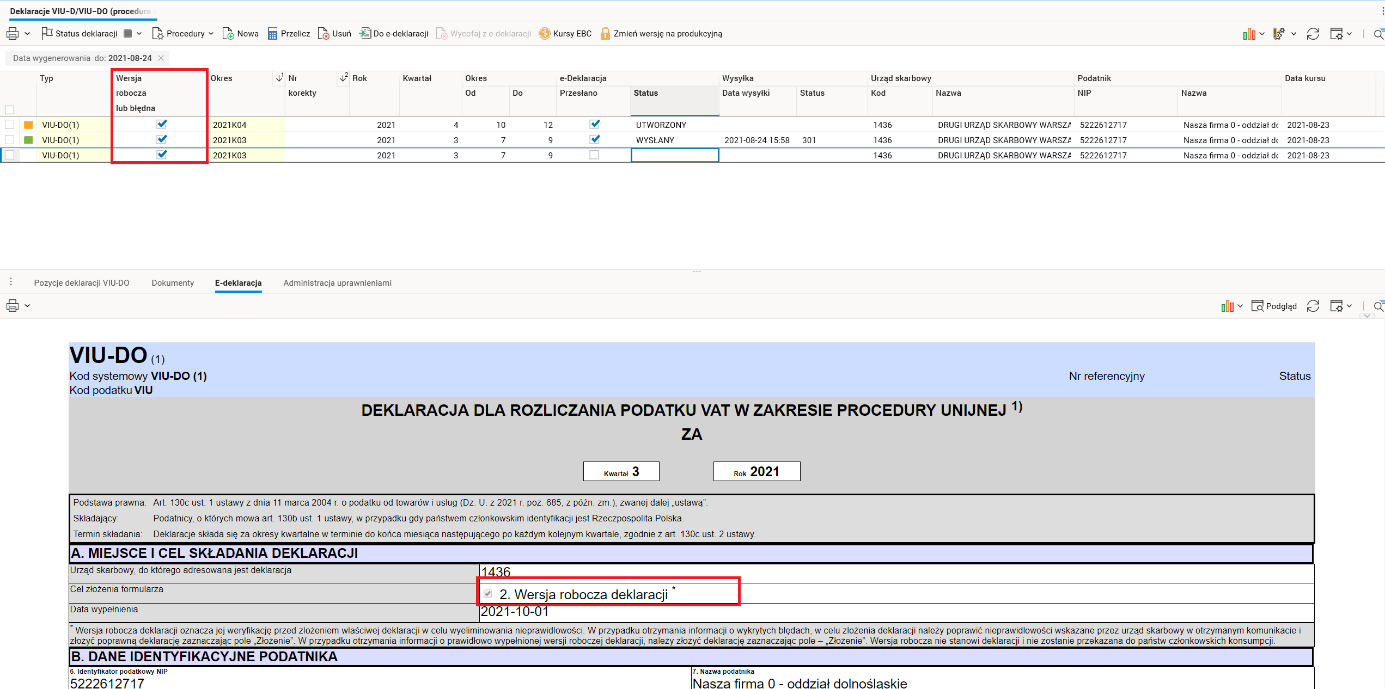The width and height of the screenshot is (1385, 689).
Task: Expand the top printer dropdown arrow
Action: pyautogui.click(x=27, y=33)
